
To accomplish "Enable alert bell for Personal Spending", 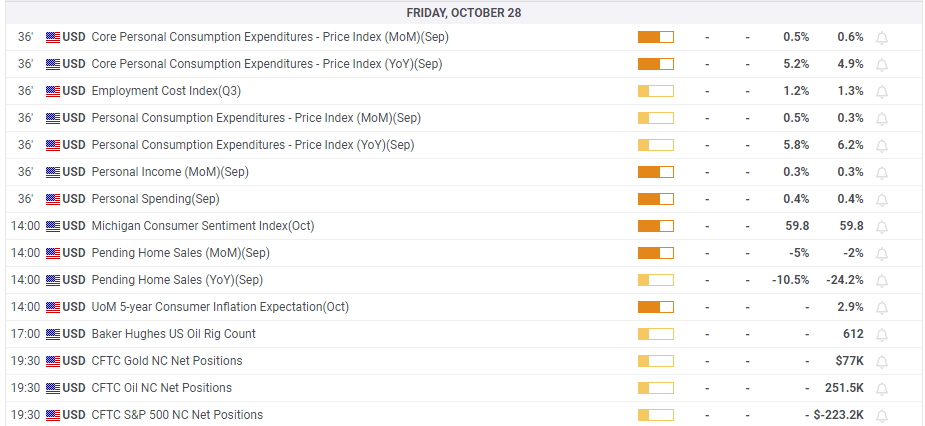I will 882,200.
